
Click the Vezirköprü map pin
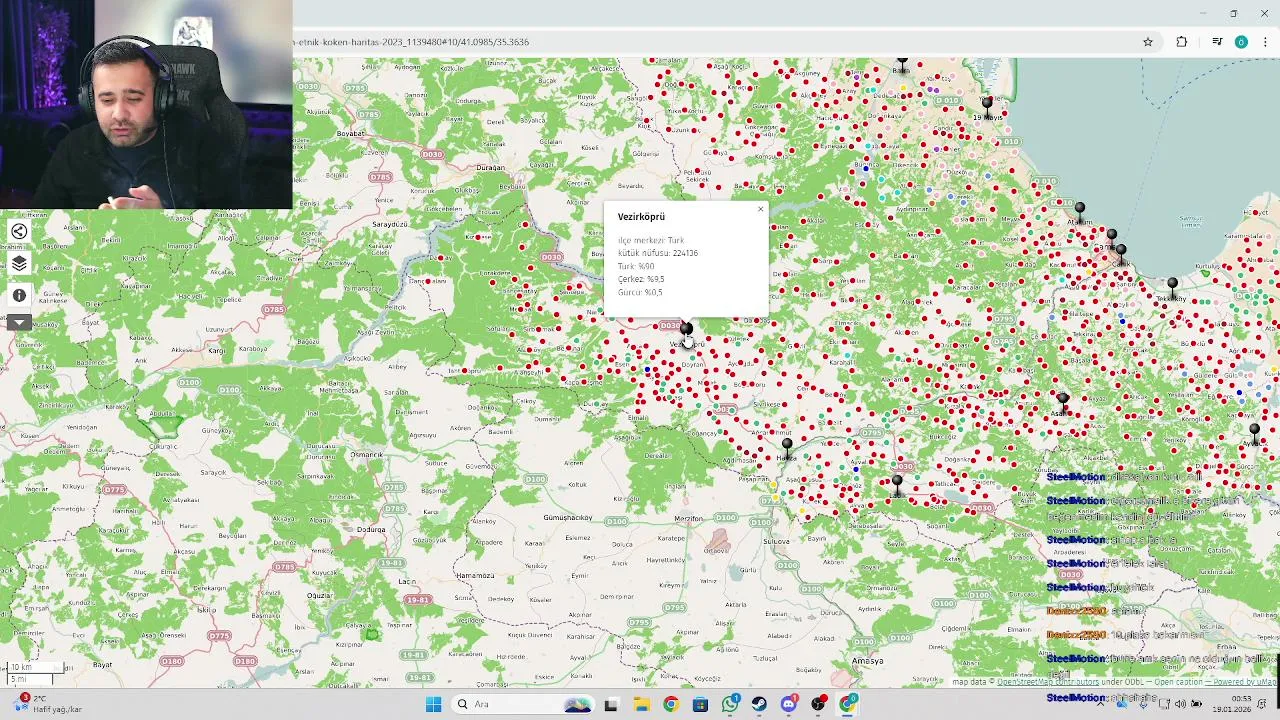[x=686, y=328]
